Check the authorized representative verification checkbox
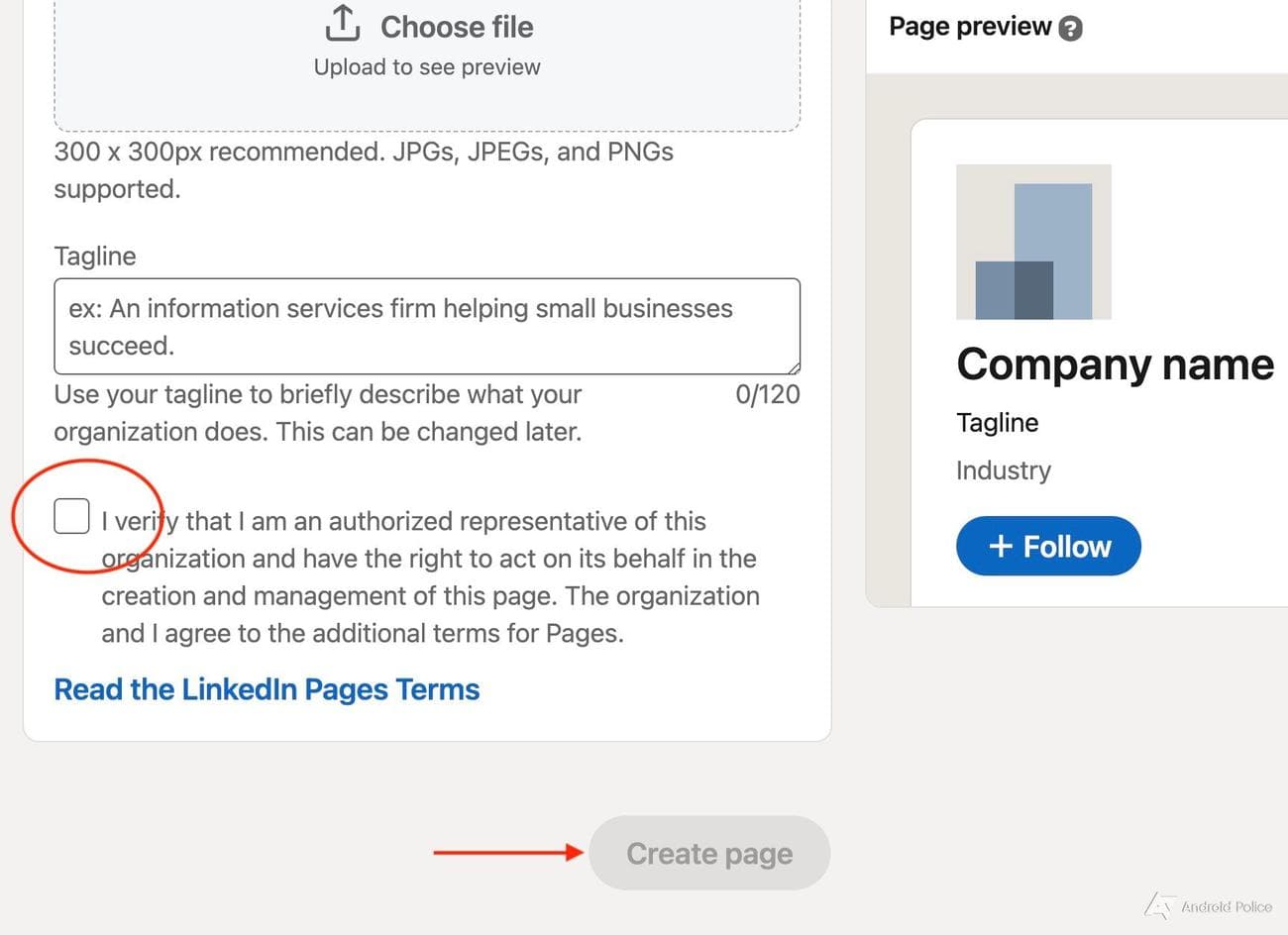The width and height of the screenshot is (1288, 935). [71, 516]
